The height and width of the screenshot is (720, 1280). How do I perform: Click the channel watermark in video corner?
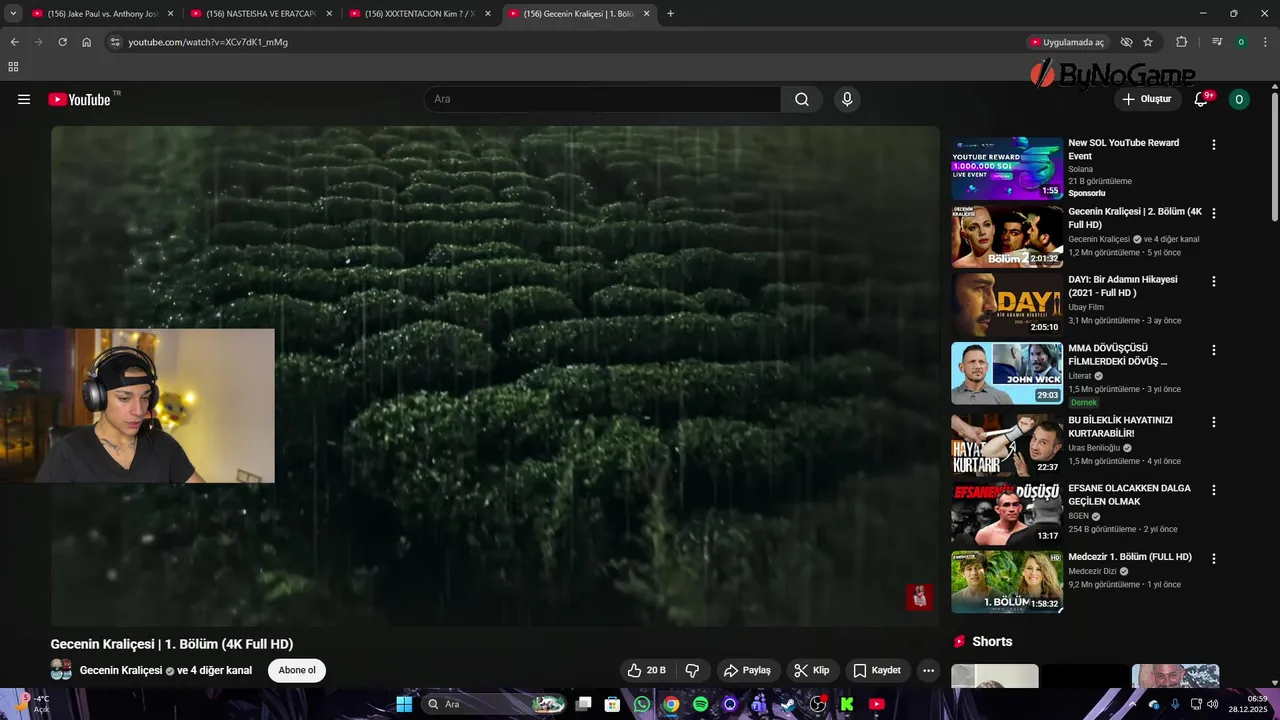click(x=919, y=597)
